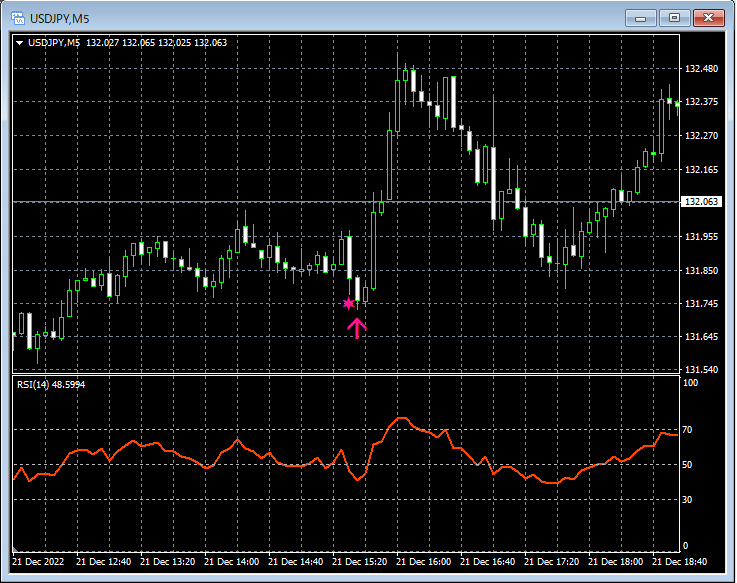
Task: Click the 21 Dec 13:20 time label
Action: click(x=167, y=561)
